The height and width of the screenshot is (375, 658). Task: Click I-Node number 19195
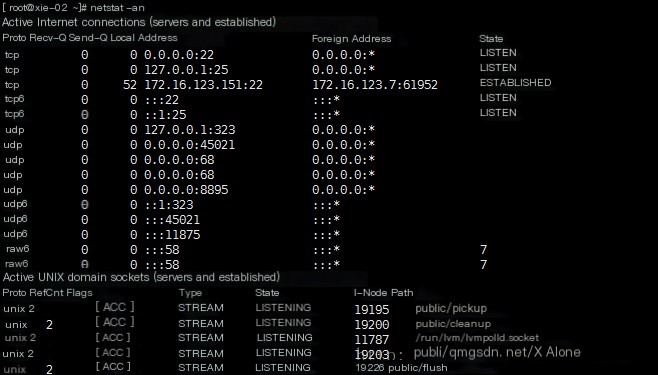372,310
